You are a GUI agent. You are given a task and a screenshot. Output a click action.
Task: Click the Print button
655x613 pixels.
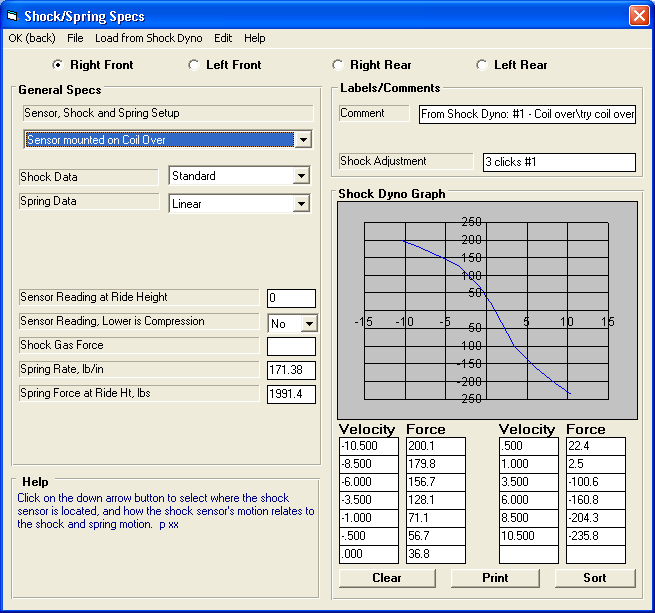point(495,578)
